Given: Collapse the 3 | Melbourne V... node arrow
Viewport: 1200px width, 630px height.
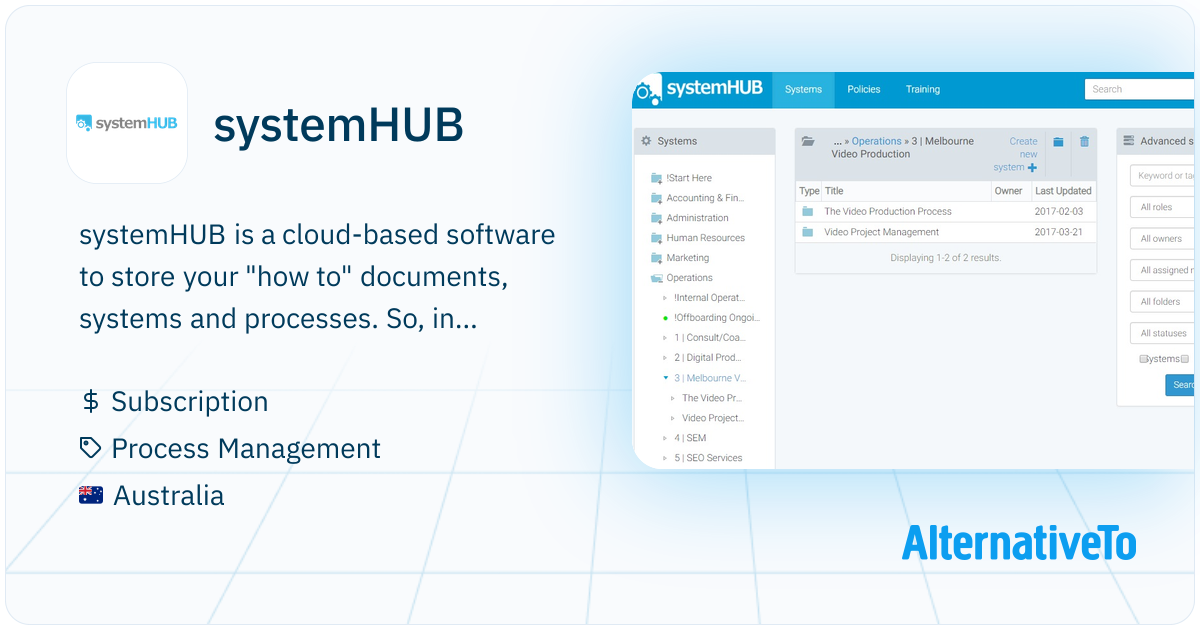Looking at the screenshot, I should pos(666,378).
